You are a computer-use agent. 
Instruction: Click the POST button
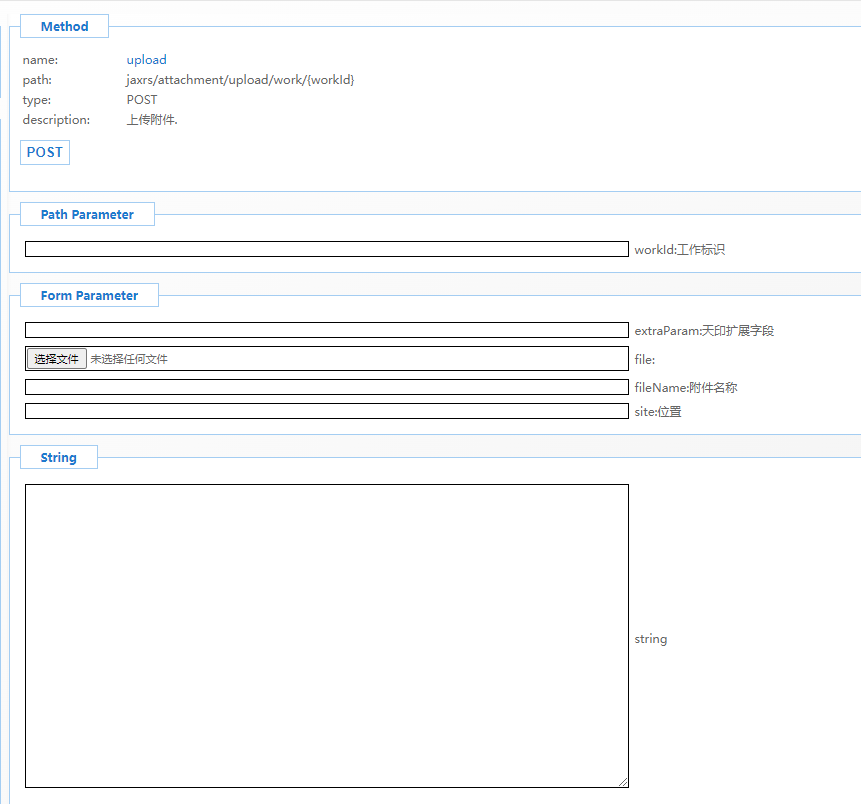45,152
